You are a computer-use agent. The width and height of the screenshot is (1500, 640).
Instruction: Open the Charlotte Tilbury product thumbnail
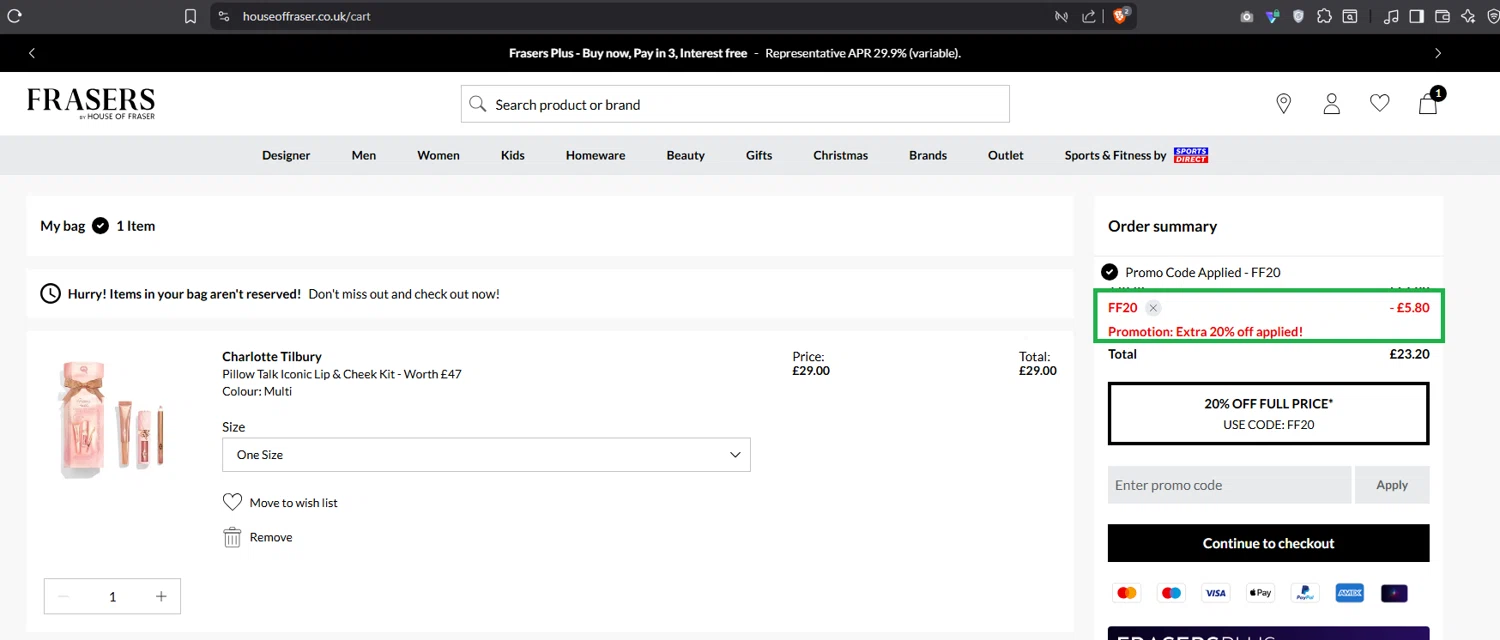[x=112, y=420]
